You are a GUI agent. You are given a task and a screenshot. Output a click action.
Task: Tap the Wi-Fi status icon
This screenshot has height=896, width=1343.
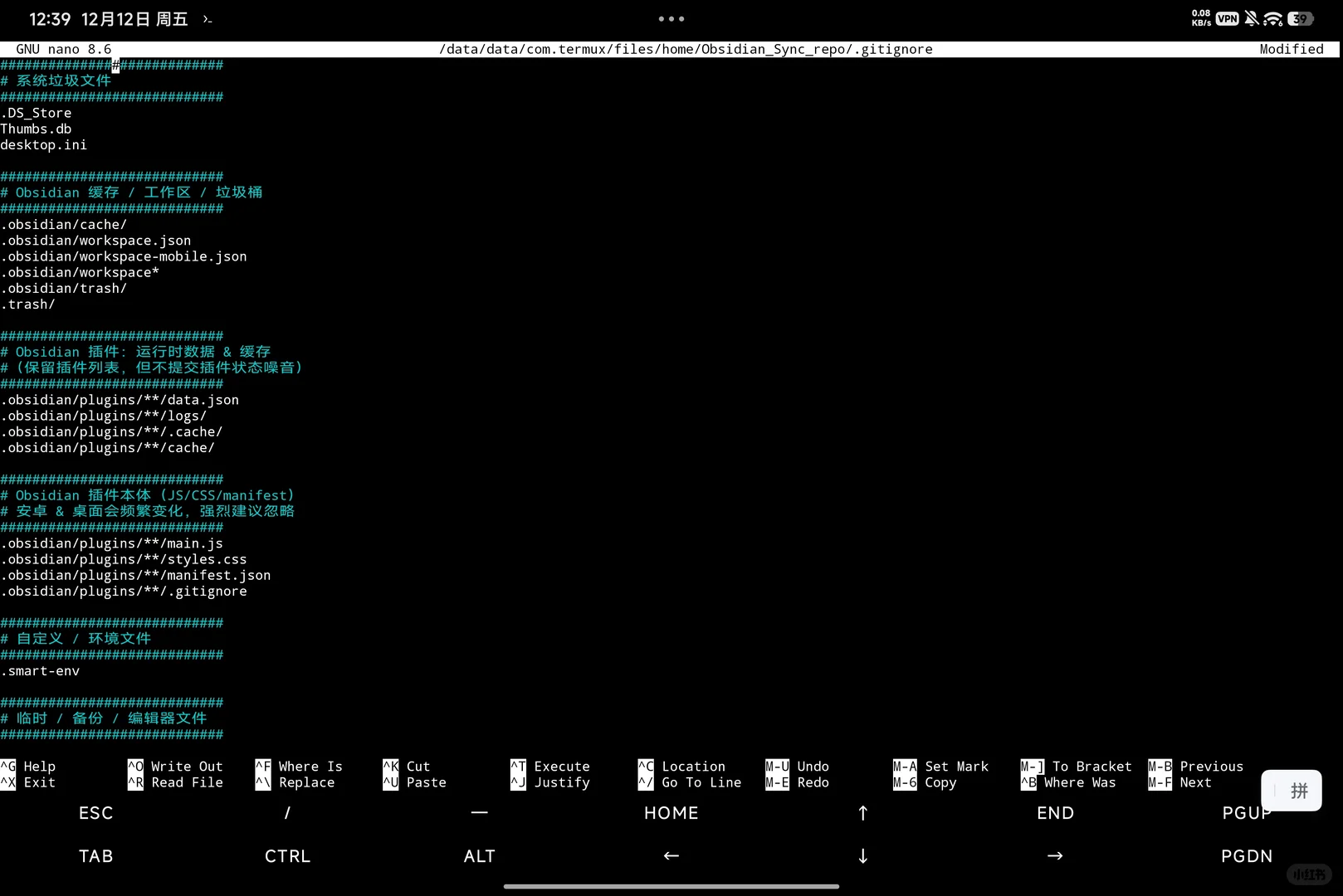[x=1272, y=17]
